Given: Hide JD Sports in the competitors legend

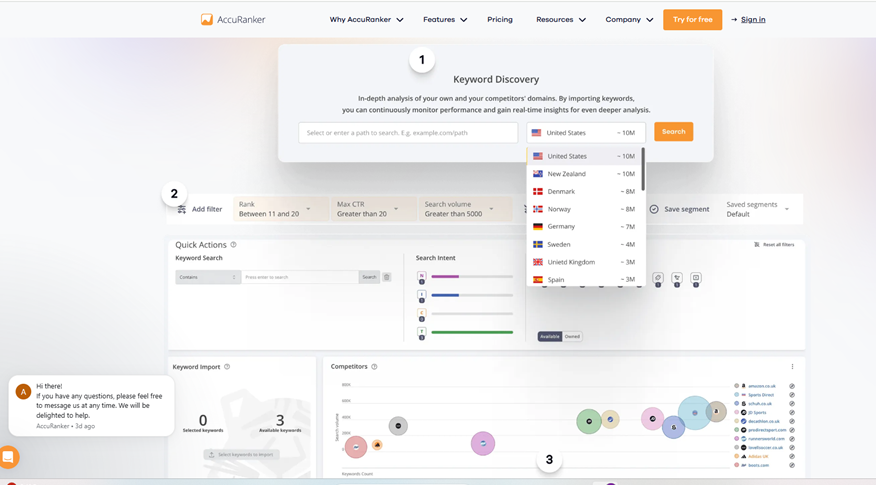Looking at the screenshot, I should (x=792, y=412).
